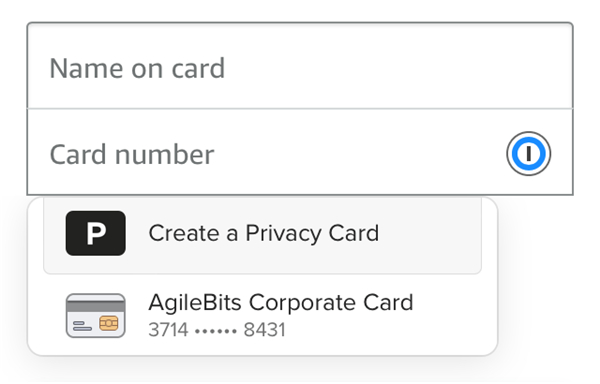
Task: Click the "Card number" placeholder text
Action: [x=132, y=155]
